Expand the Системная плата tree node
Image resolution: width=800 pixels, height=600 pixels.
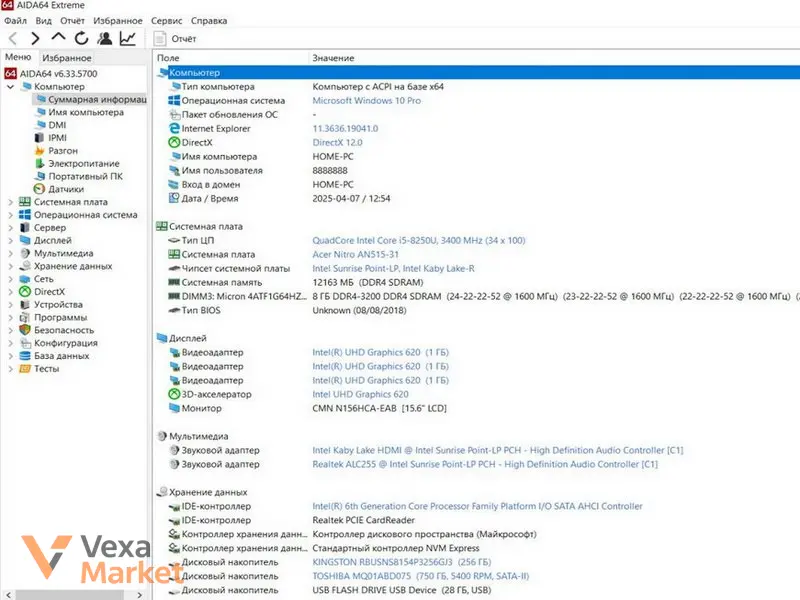pos(10,202)
